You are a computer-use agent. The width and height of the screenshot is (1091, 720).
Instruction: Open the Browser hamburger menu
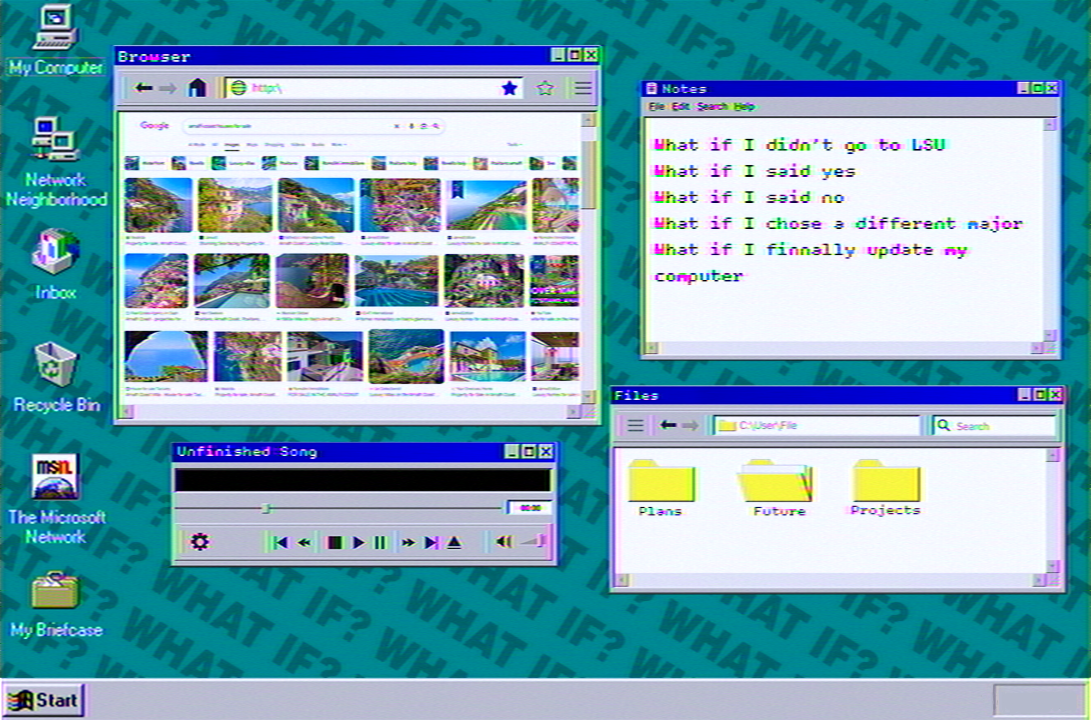(582, 88)
